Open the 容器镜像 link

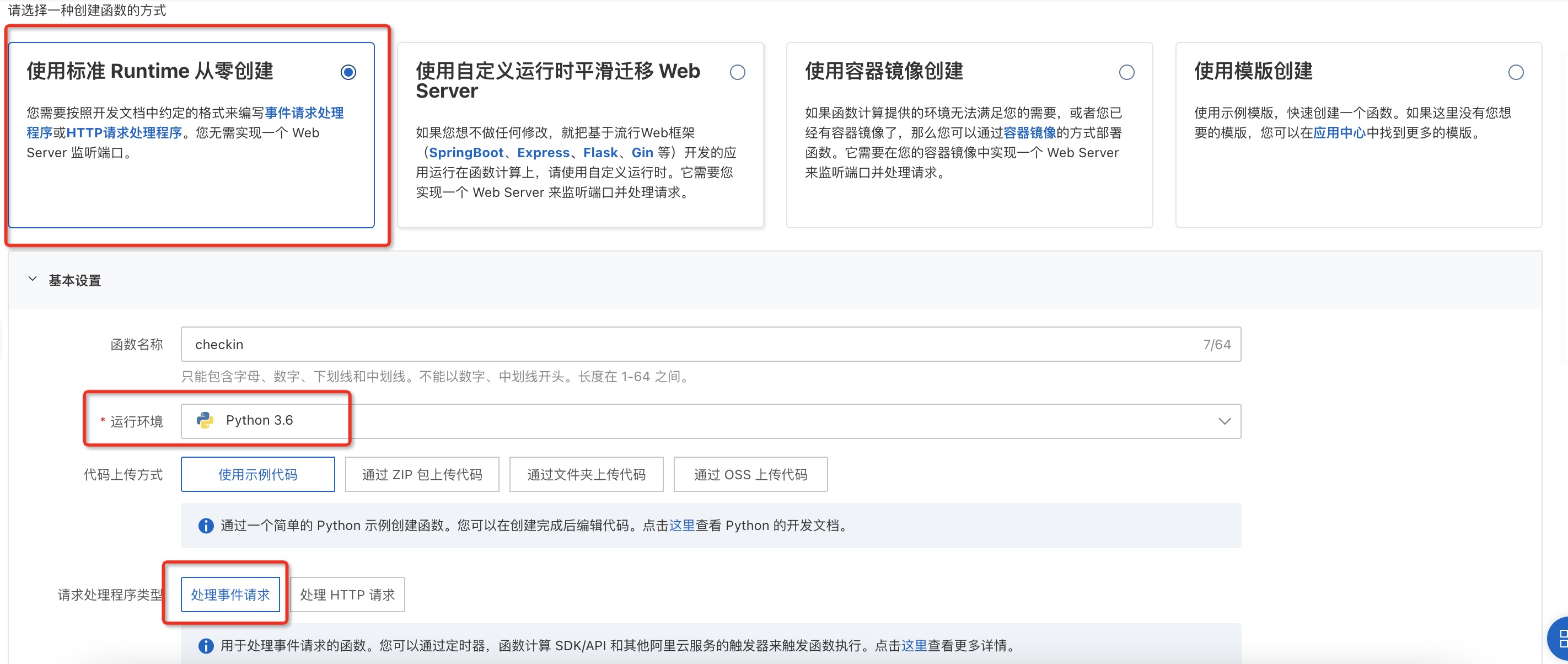[x=1029, y=133]
